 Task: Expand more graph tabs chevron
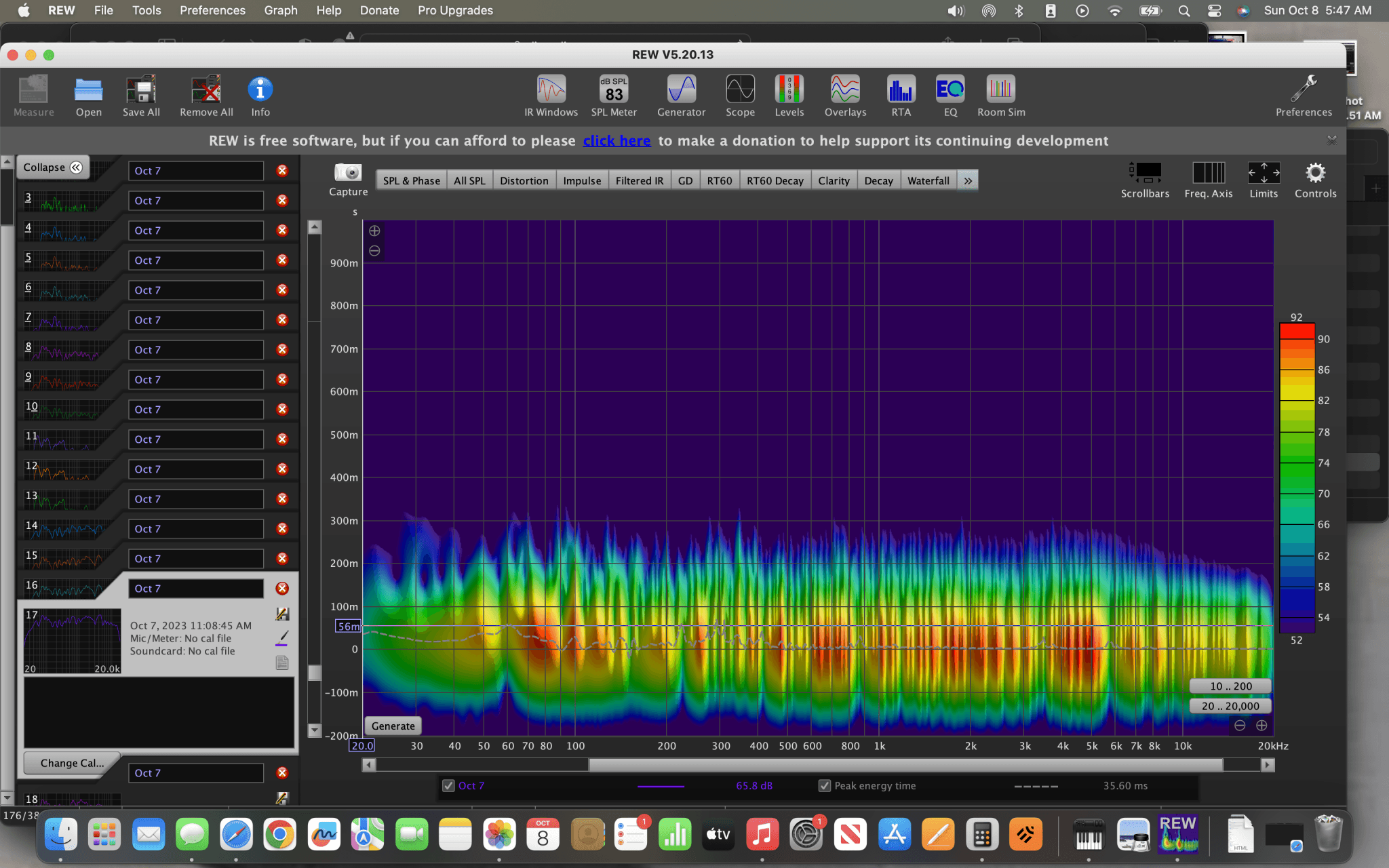tap(968, 181)
